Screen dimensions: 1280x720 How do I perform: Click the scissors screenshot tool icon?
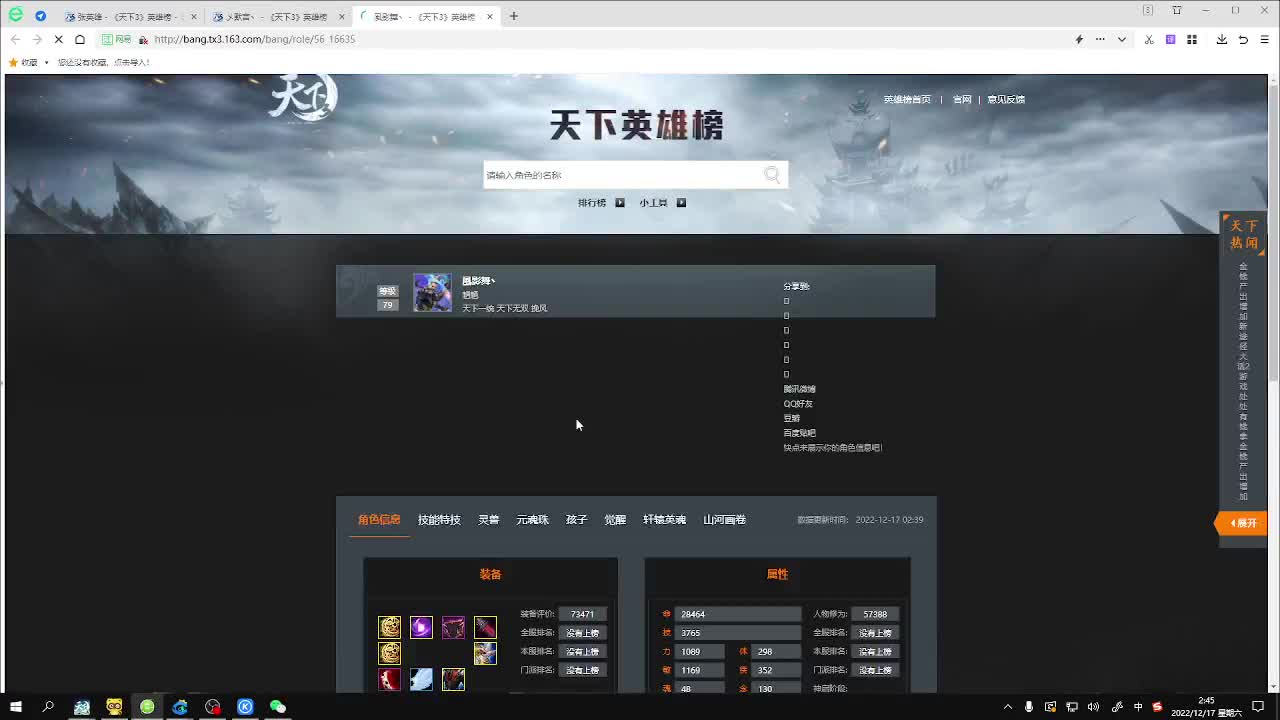pos(1149,39)
